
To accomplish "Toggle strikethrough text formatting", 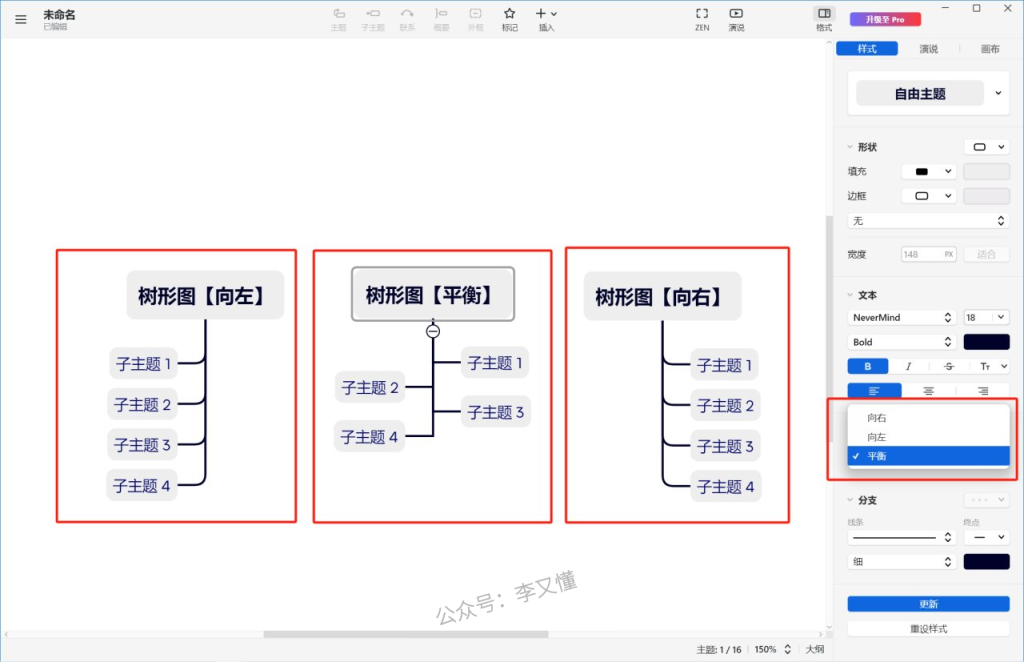I will tap(949, 367).
